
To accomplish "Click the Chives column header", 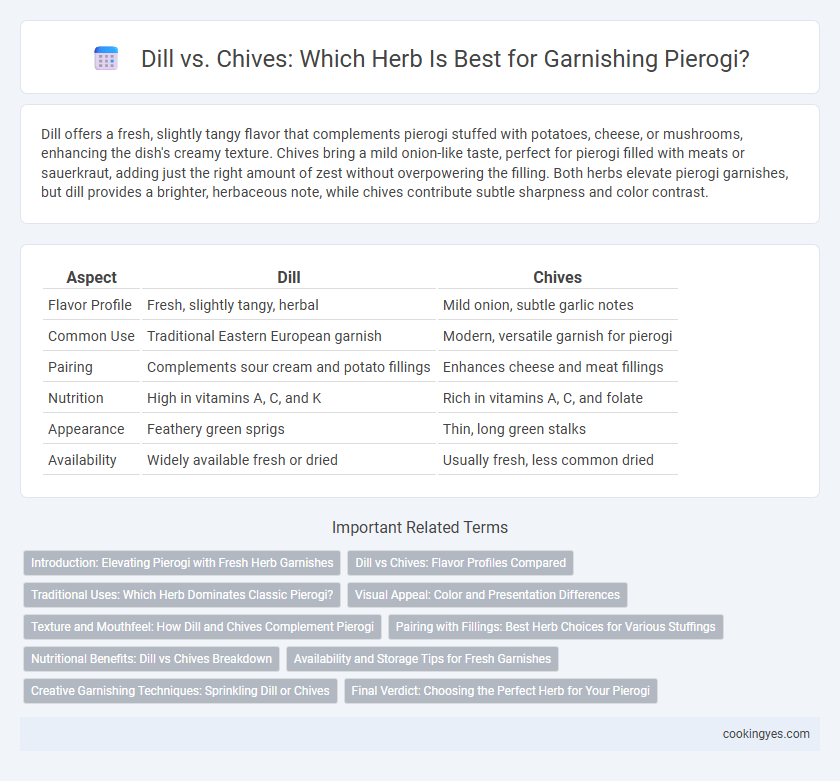I will click(x=558, y=277).
